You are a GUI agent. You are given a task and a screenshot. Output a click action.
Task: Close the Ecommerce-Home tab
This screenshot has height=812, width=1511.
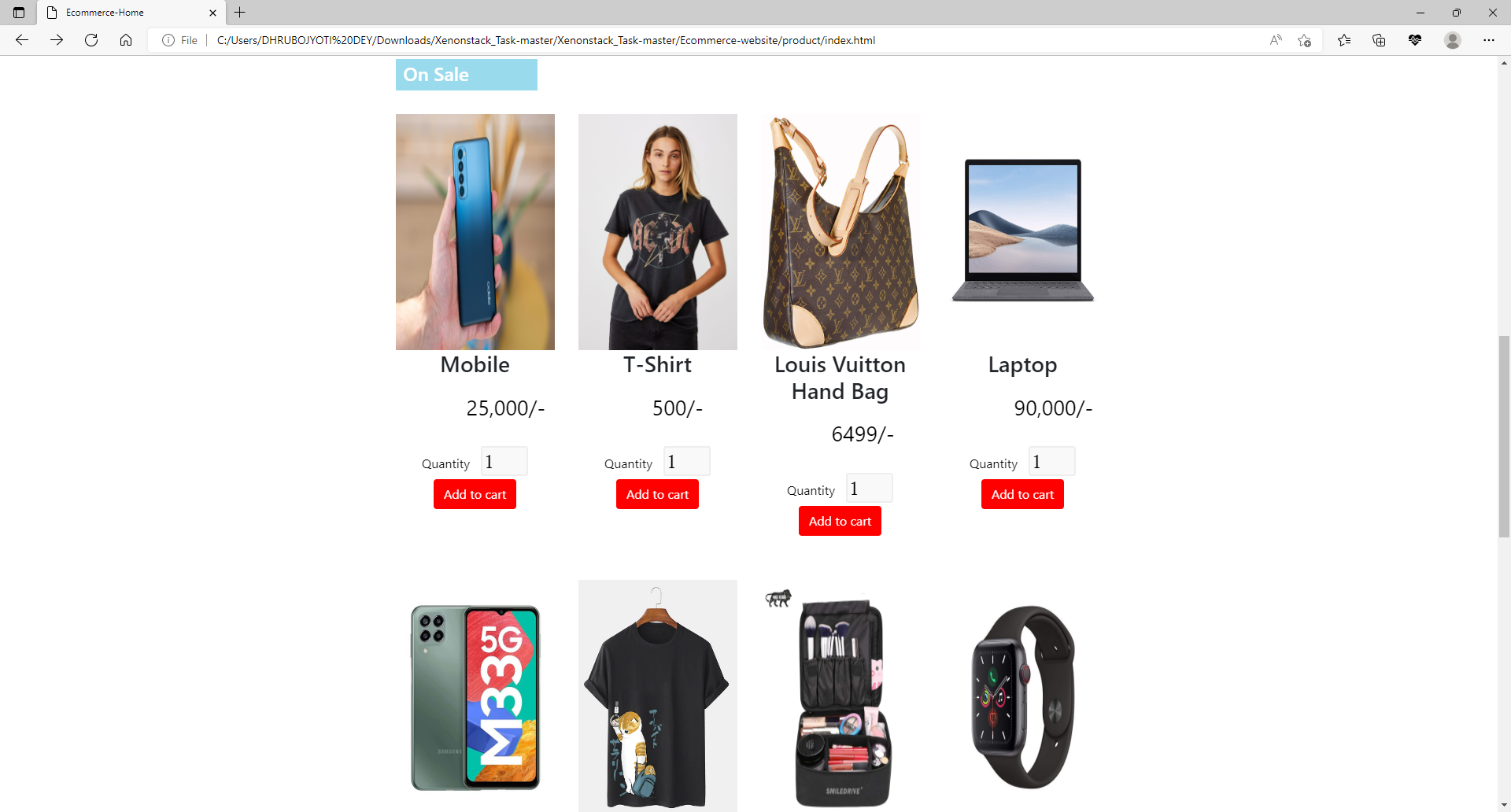pyautogui.click(x=212, y=13)
